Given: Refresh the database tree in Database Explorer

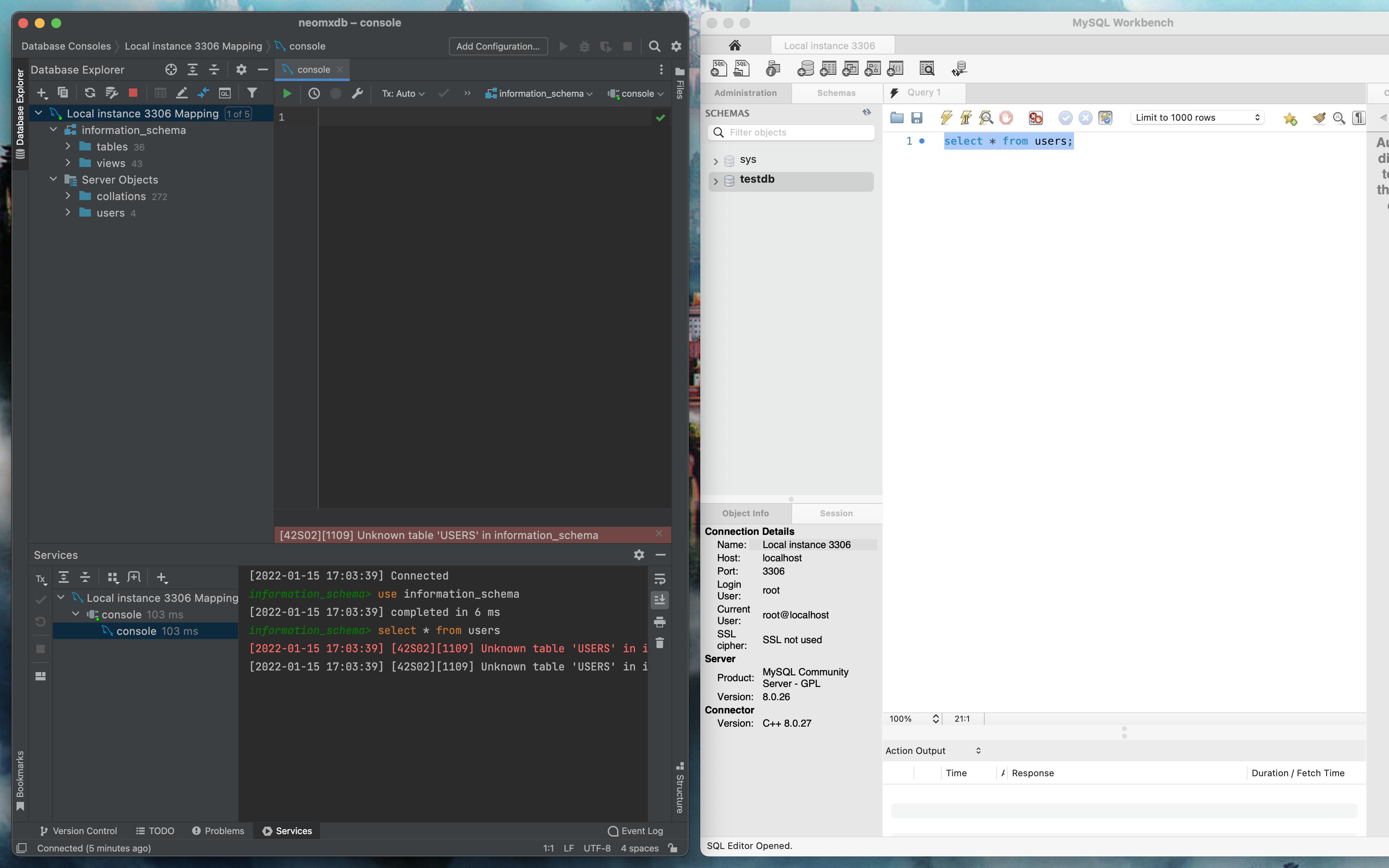Looking at the screenshot, I should pyautogui.click(x=90, y=93).
